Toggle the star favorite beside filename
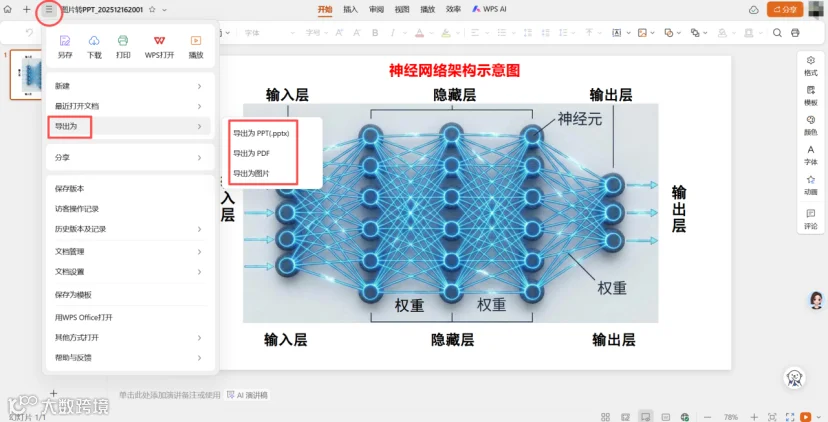 tap(152, 10)
